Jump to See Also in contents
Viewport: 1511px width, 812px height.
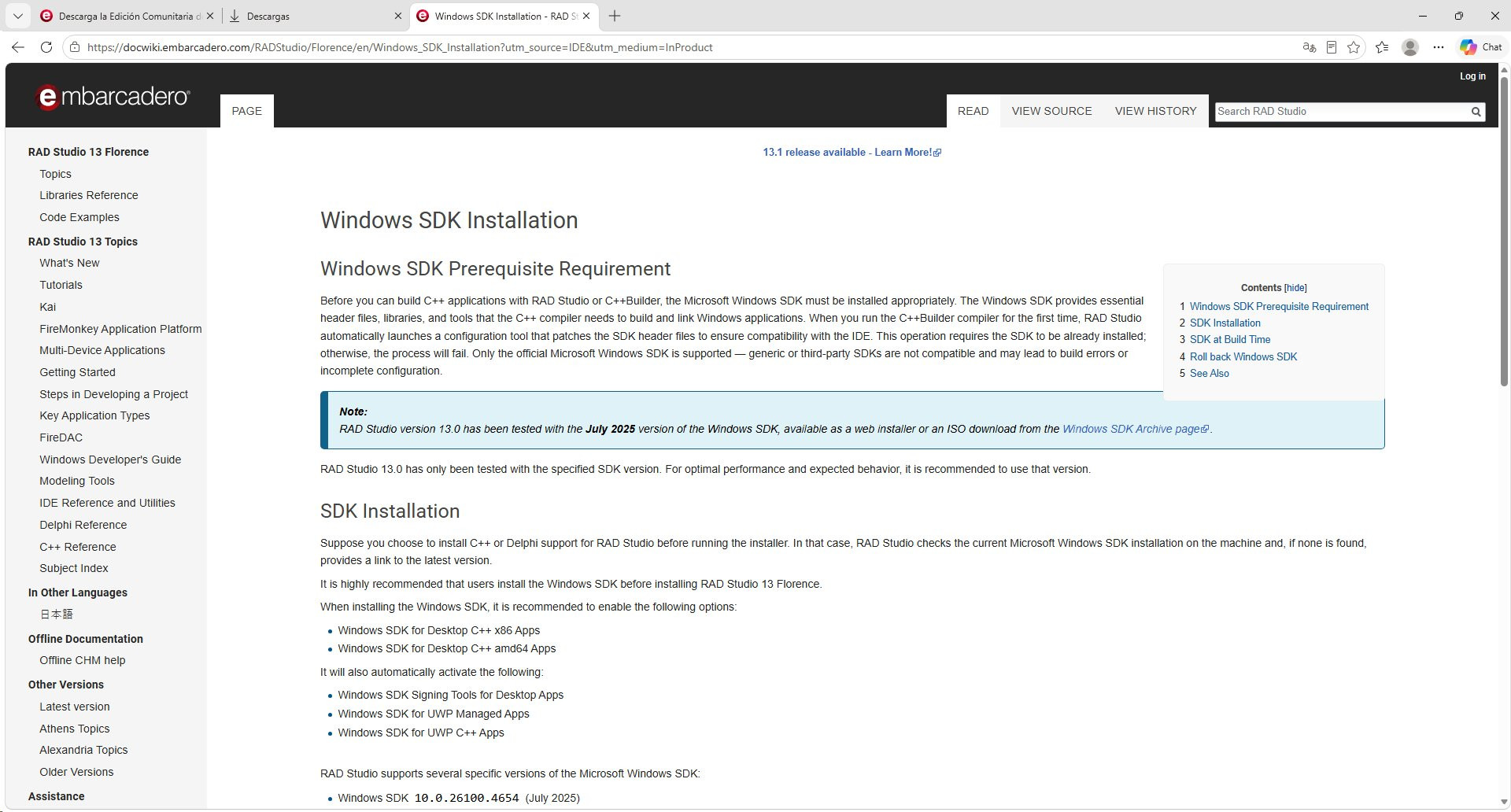point(1210,374)
